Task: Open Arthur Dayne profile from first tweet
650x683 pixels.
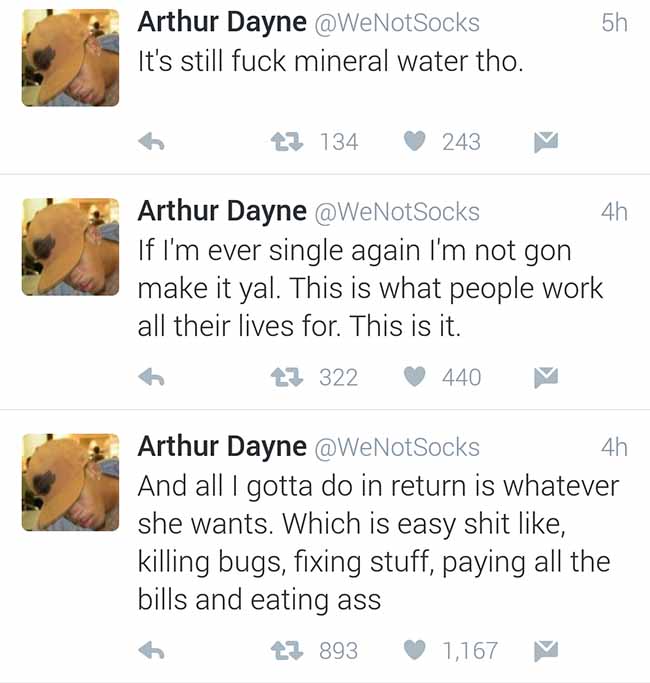Action: point(222,23)
